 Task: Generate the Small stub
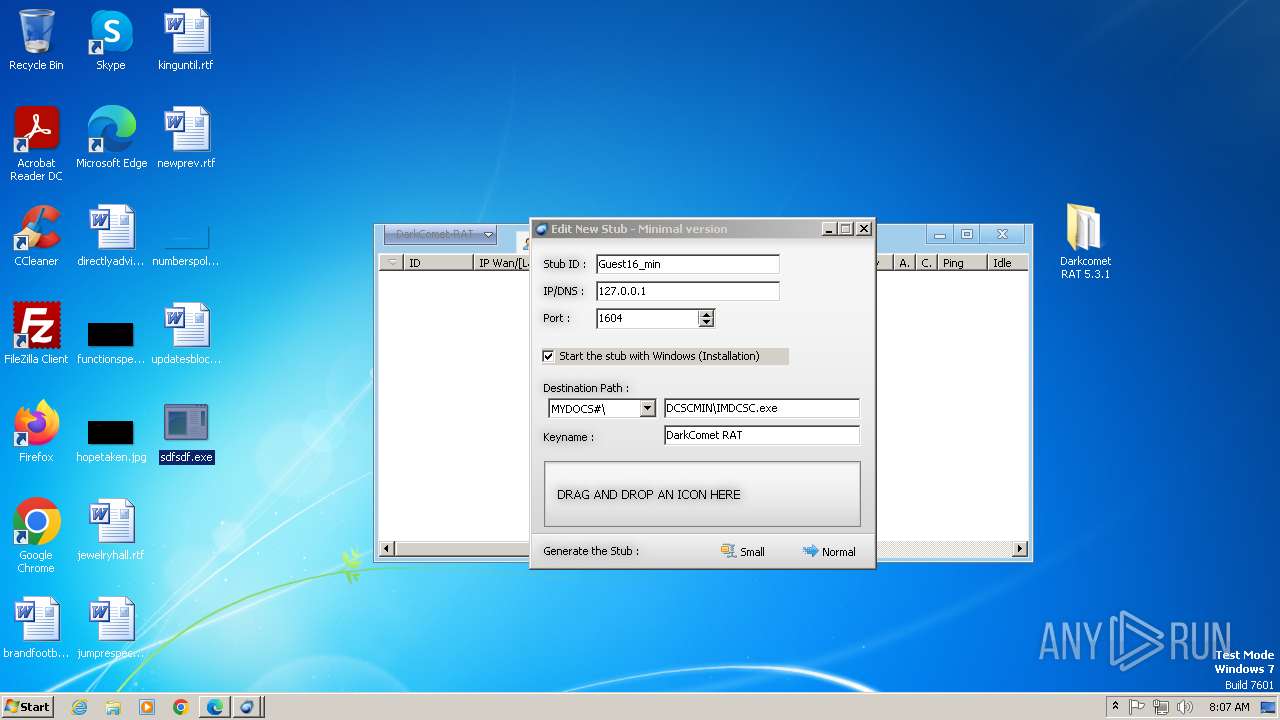pos(743,552)
